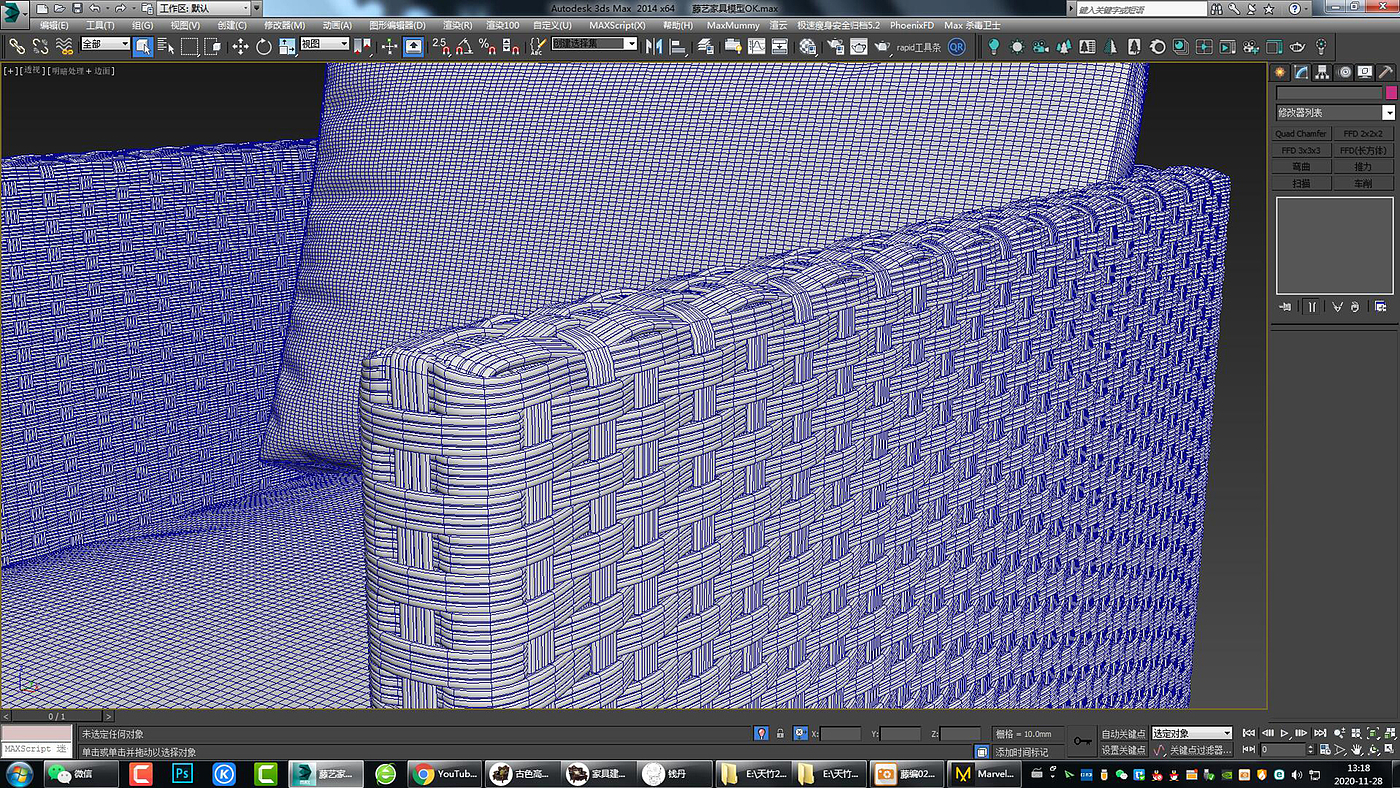Jump to the end frame
Image resolution: width=1400 pixels, height=788 pixels.
click(x=1320, y=733)
